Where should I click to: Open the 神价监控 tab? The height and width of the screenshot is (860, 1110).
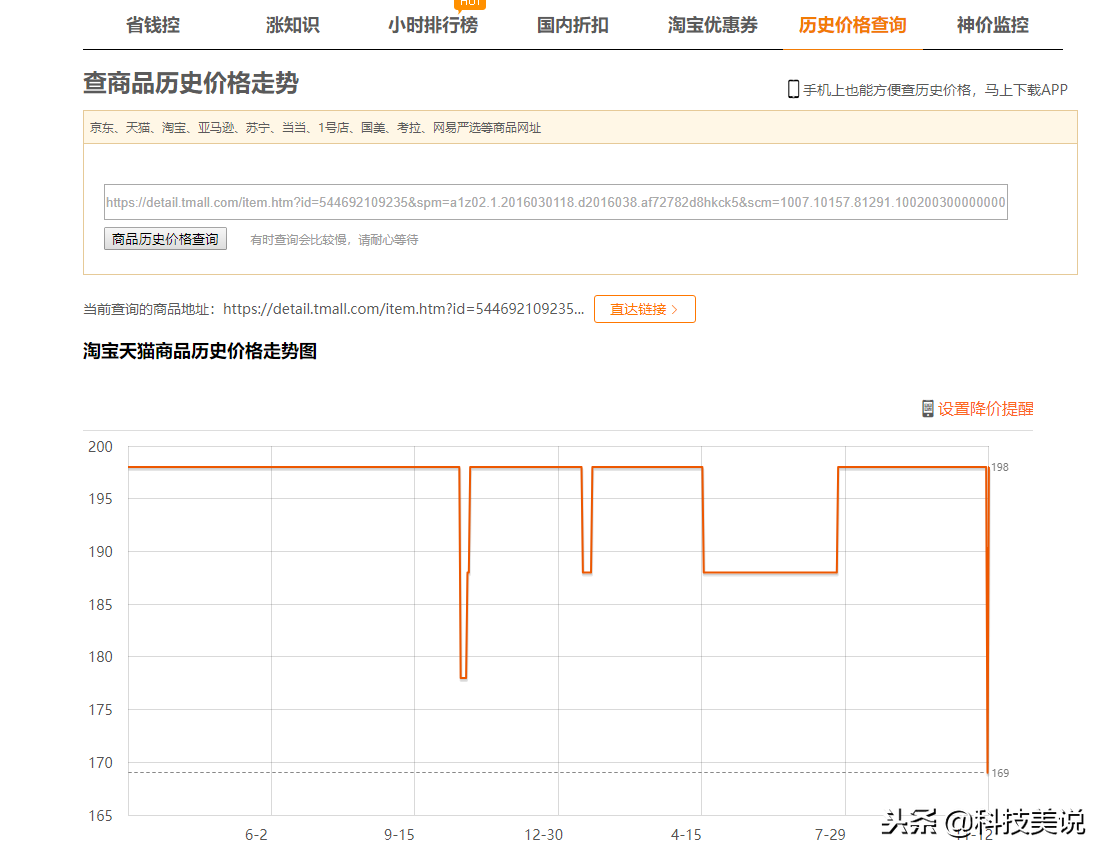coord(992,25)
